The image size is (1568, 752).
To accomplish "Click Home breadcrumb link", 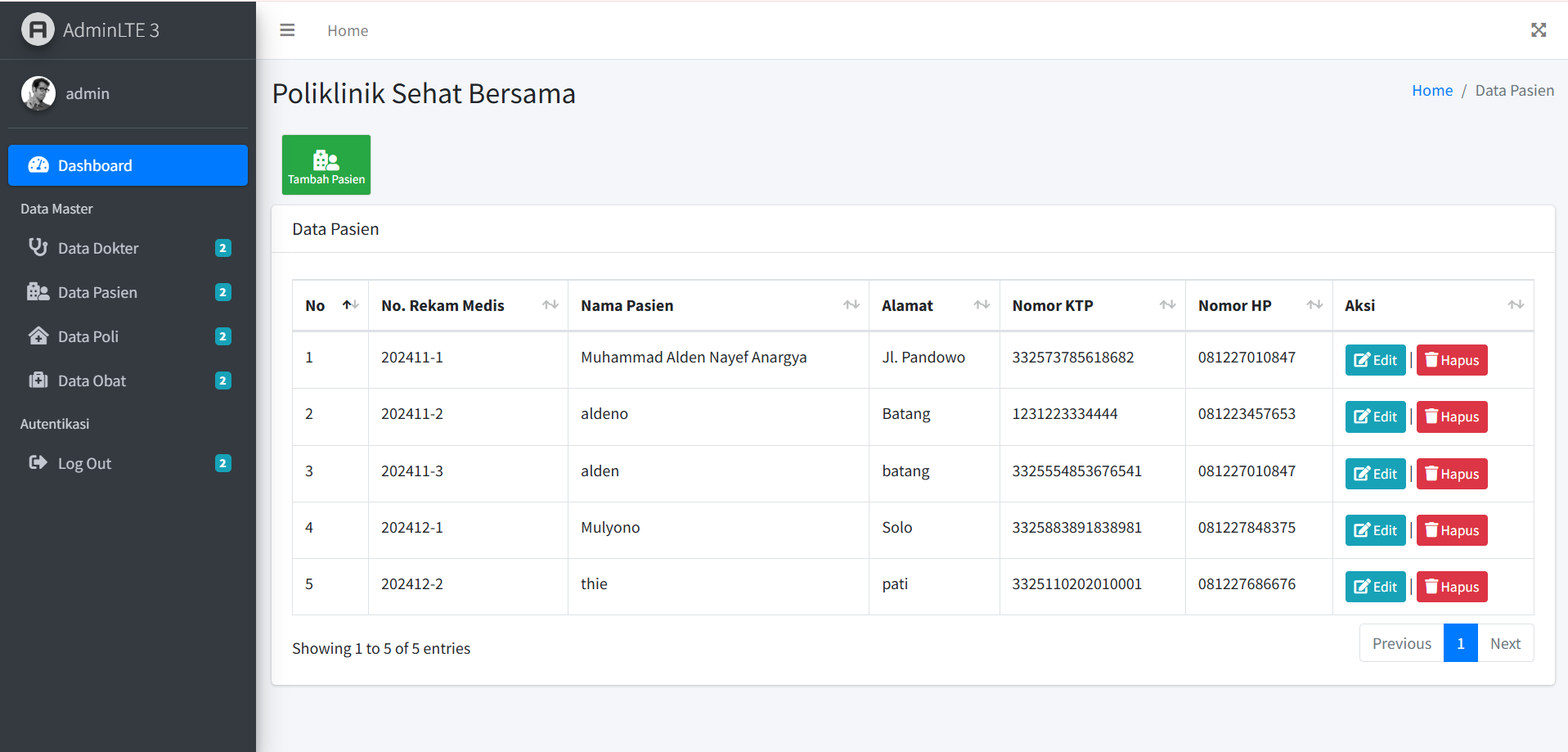I will click(x=1431, y=91).
